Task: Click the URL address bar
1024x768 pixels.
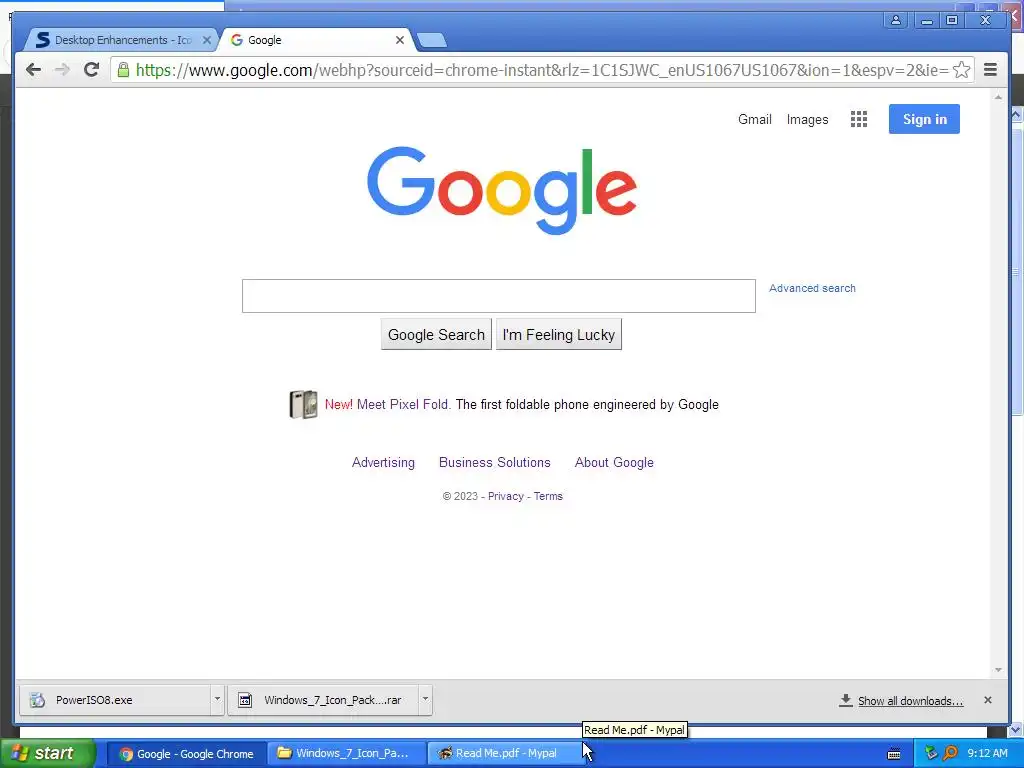Action: 541,70
